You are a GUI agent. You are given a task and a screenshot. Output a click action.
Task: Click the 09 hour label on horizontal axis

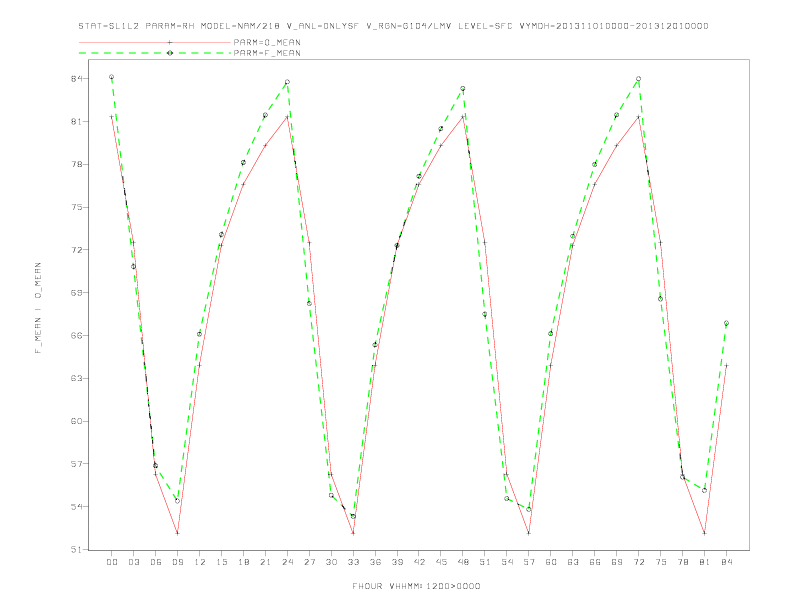177,562
